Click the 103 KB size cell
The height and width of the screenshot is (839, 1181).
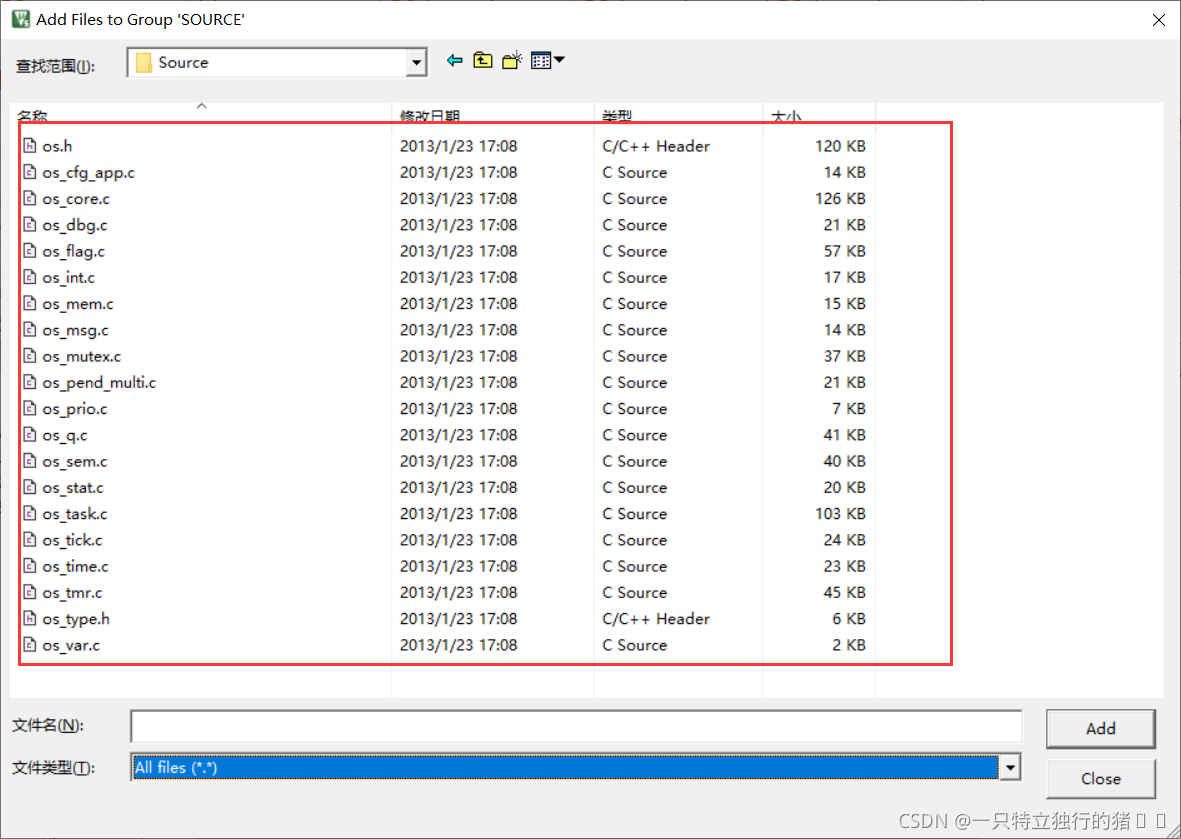coord(840,514)
